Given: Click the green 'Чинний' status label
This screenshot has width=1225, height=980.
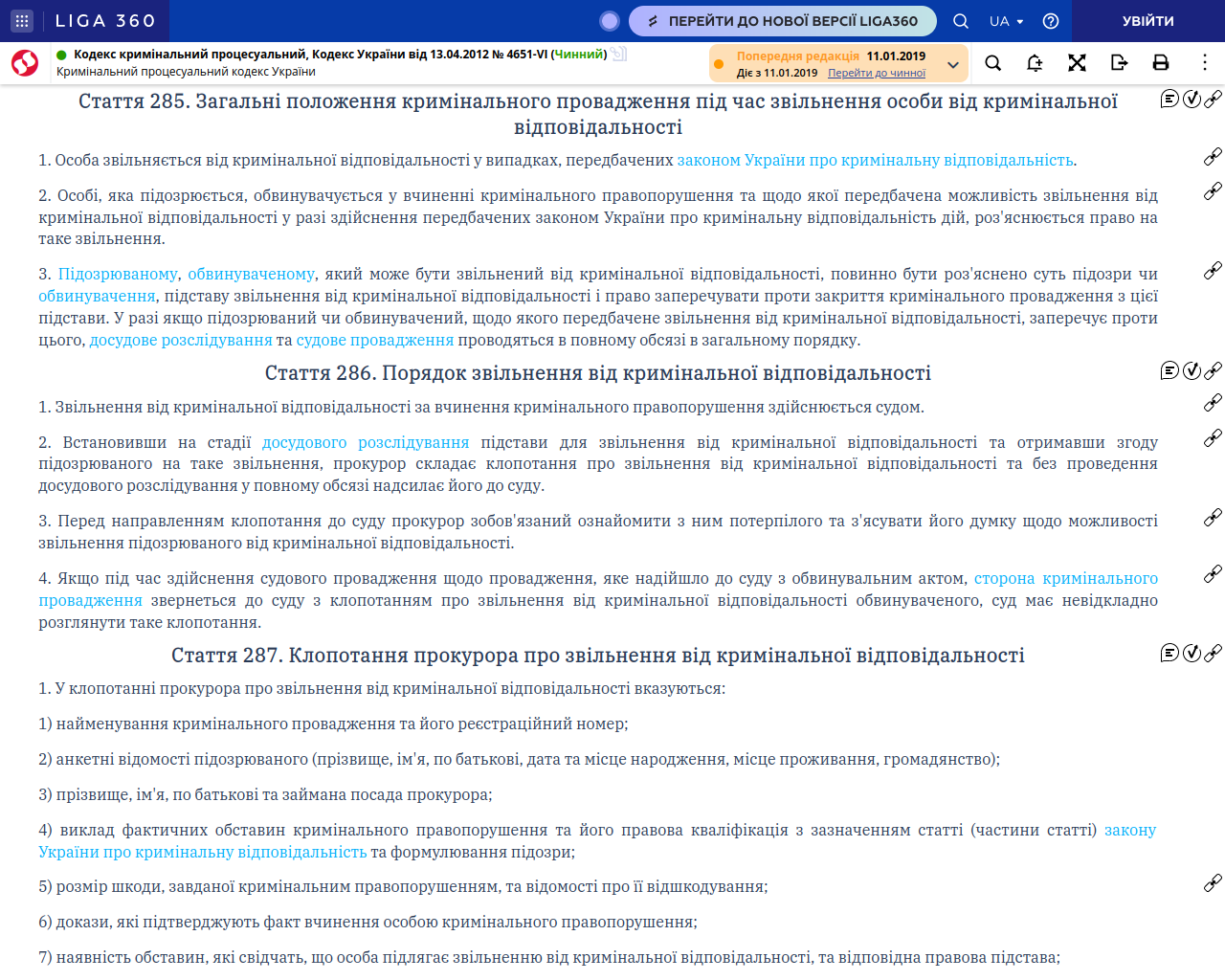Looking at the screenshot, I should tap(580, 55).
